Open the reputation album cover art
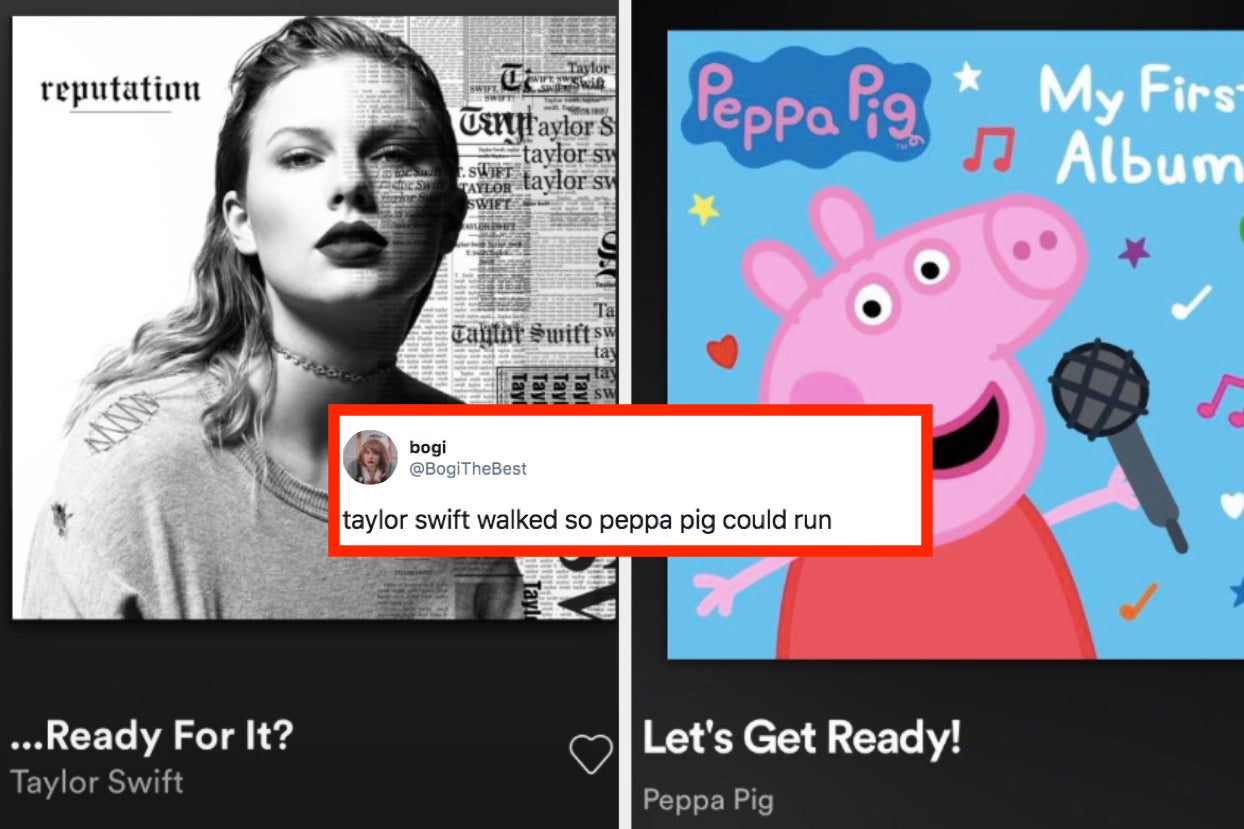This screenshot has height=829, width=1244. click(314, 317)
